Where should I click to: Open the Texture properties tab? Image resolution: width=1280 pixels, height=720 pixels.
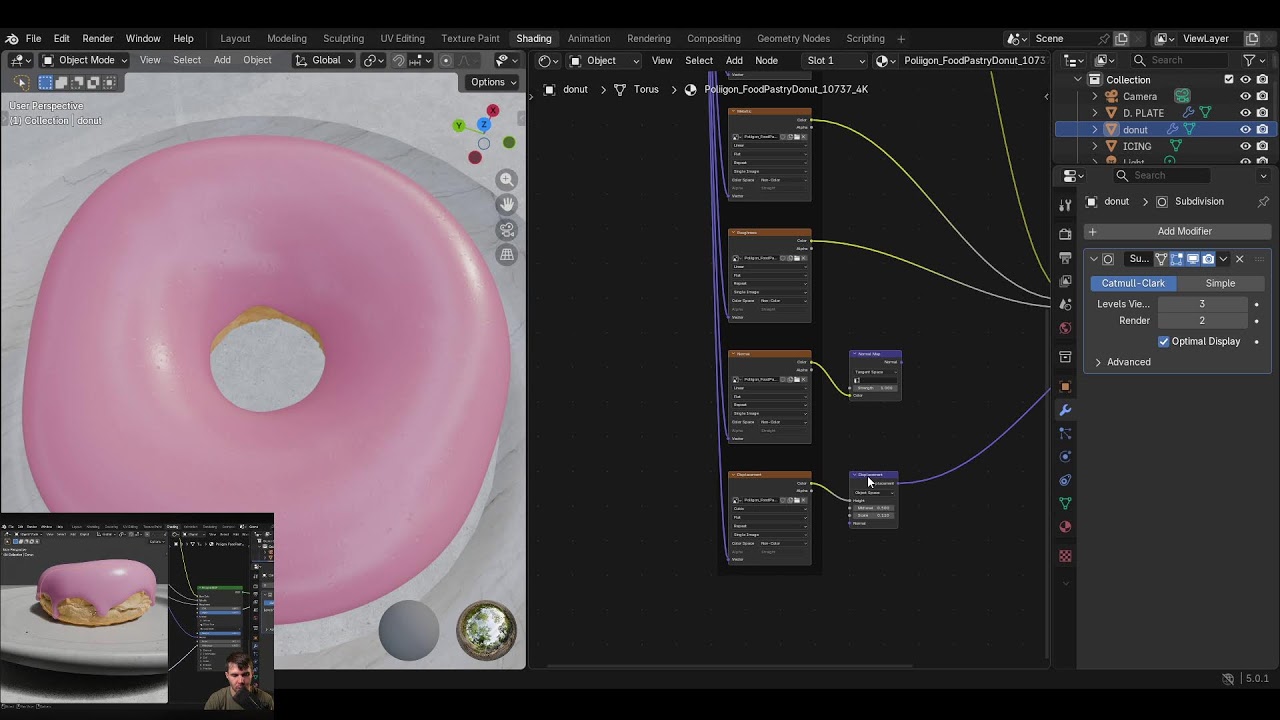pos(1065,556)
